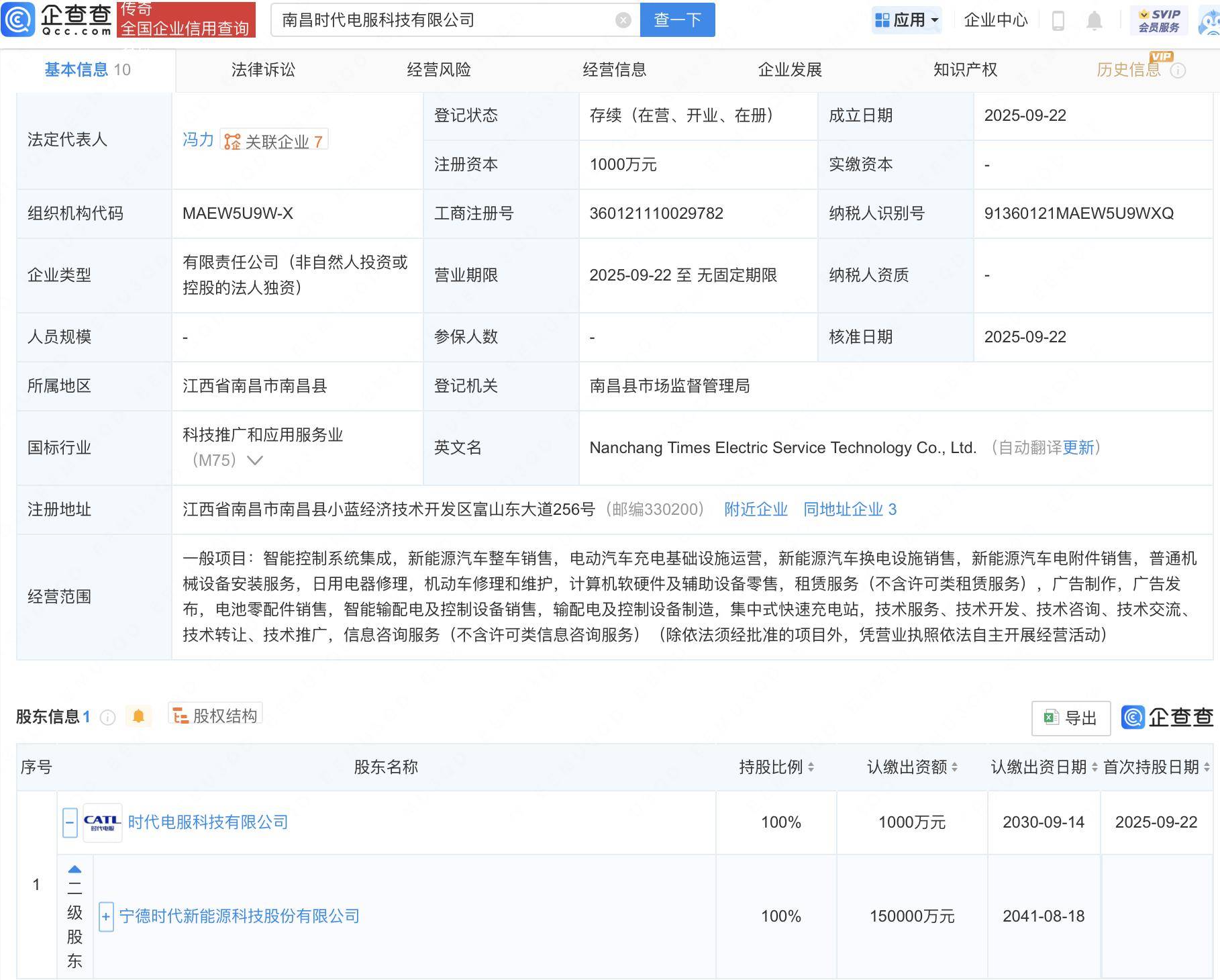Switch to the 法律诉讼 tab

pos(263,69)
